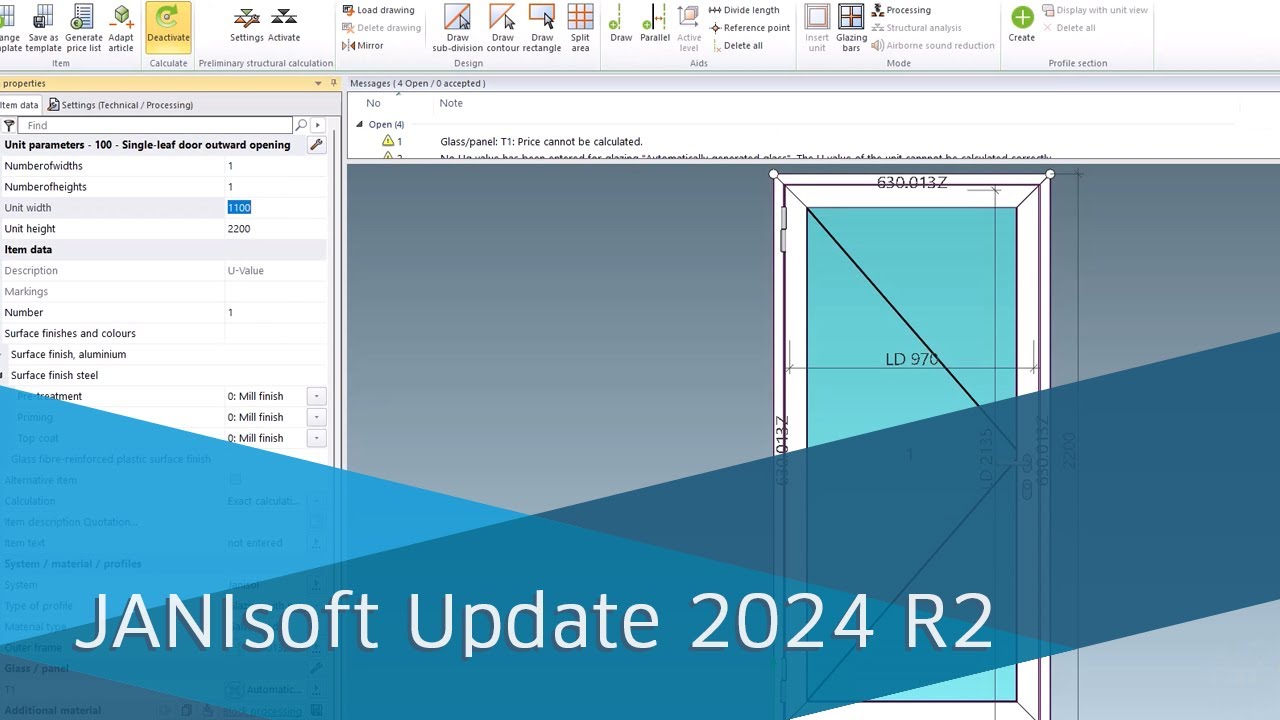Expand Surface finish, aluminium
Image resolution: width=1280 pixels, height=720 pixels.
[3, 355]
